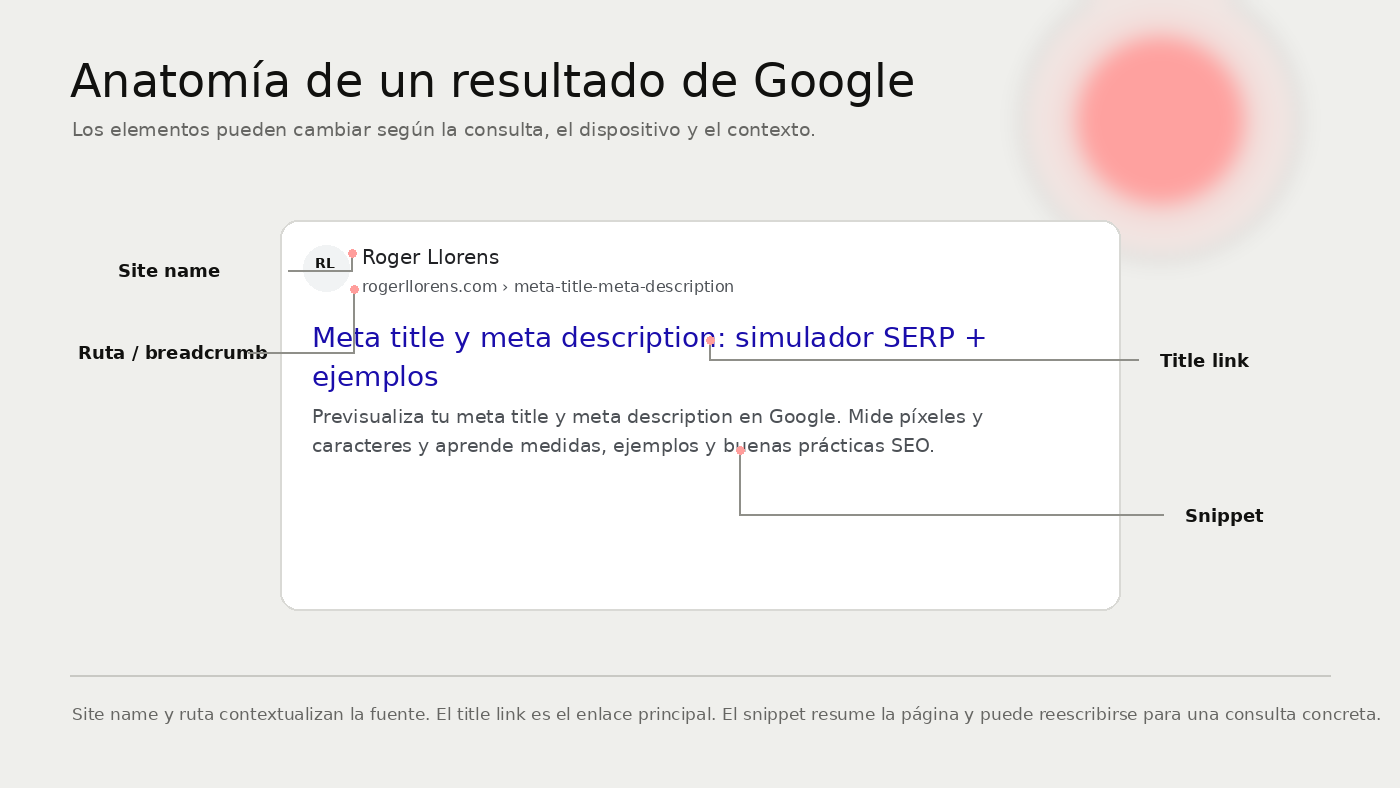Click the subtitle 'Los elementos pueden cambiar'
This screenshot has height=788, width=1400.
[x=444, y=130]
